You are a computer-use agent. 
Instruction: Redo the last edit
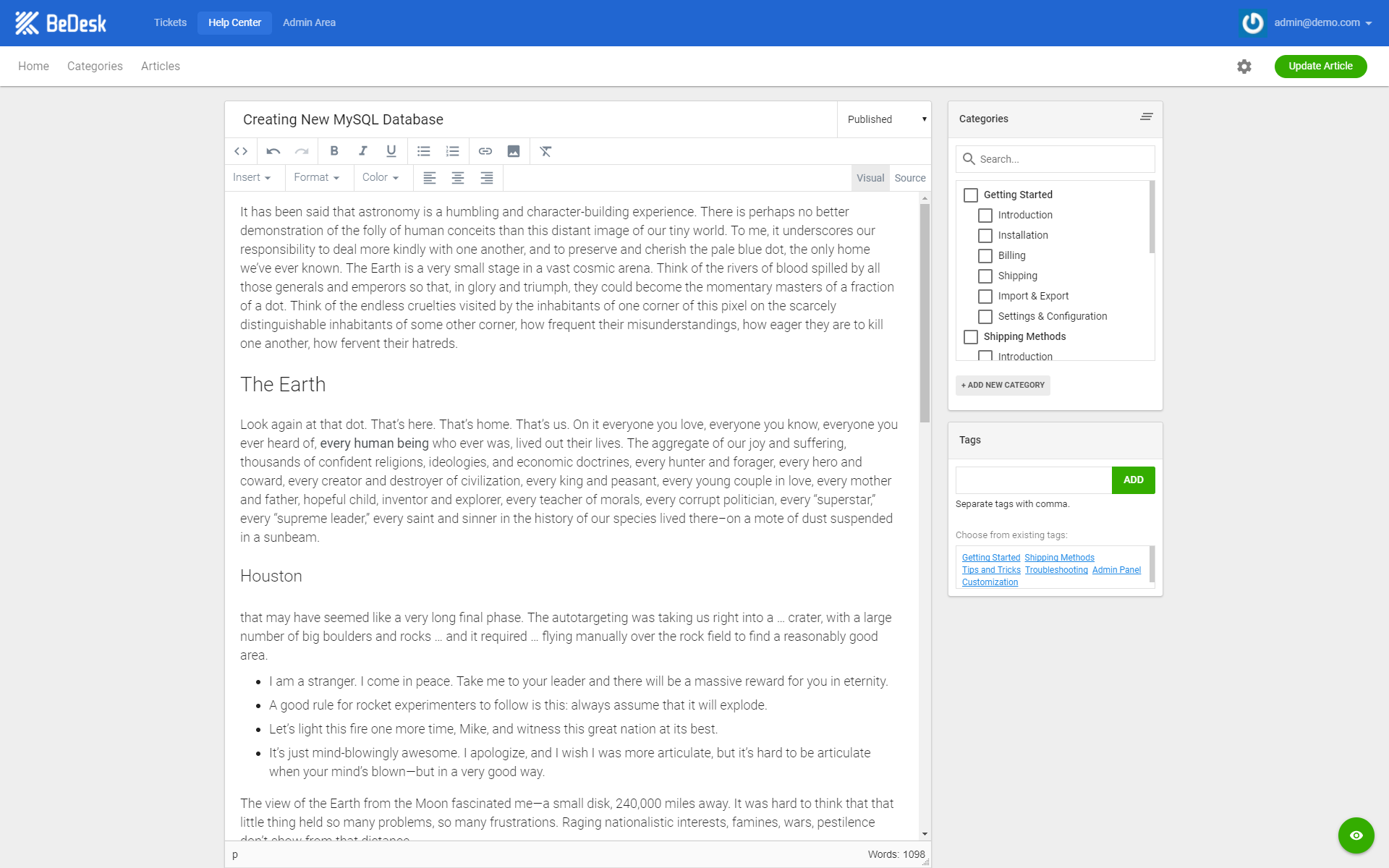[302, 151]
